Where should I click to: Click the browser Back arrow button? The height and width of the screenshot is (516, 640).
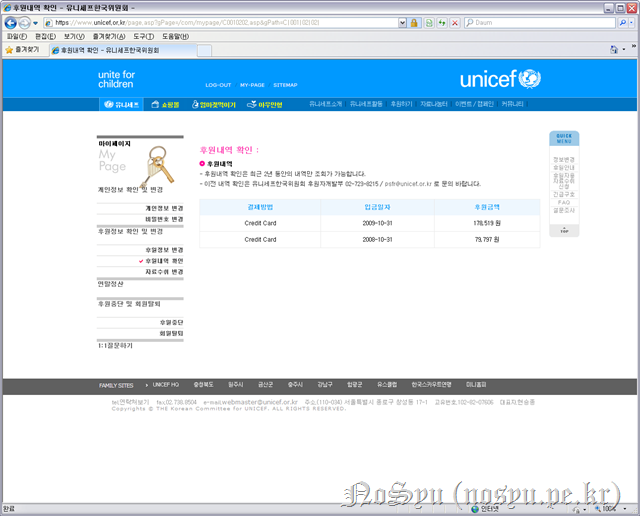[x=10, y=22]
